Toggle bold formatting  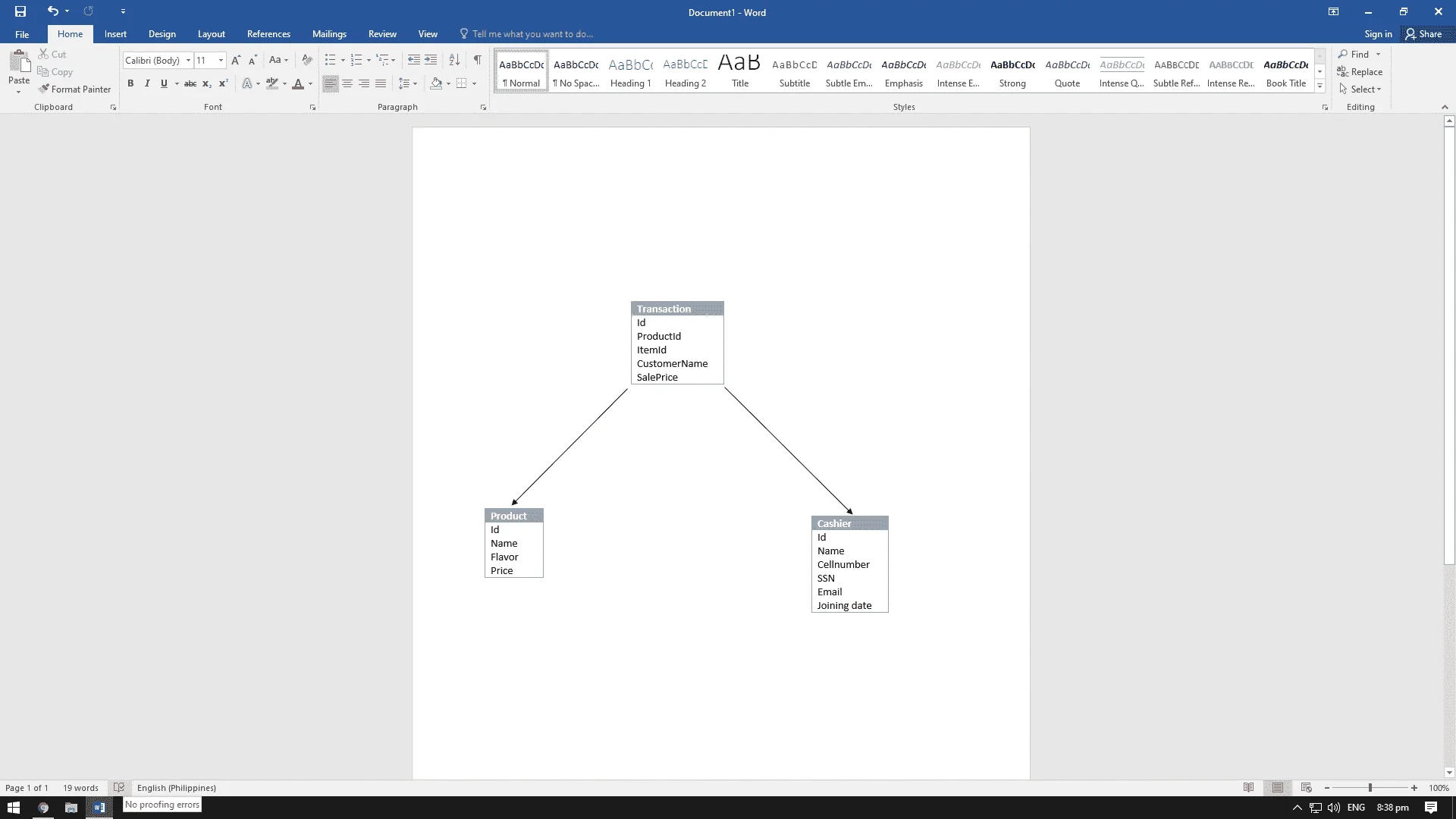[130, 83]
